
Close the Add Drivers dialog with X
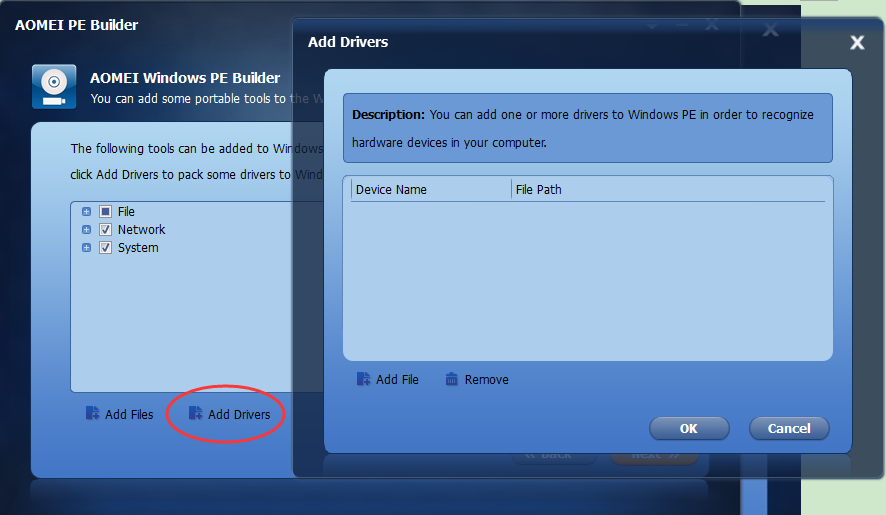[x=857, y=42]
